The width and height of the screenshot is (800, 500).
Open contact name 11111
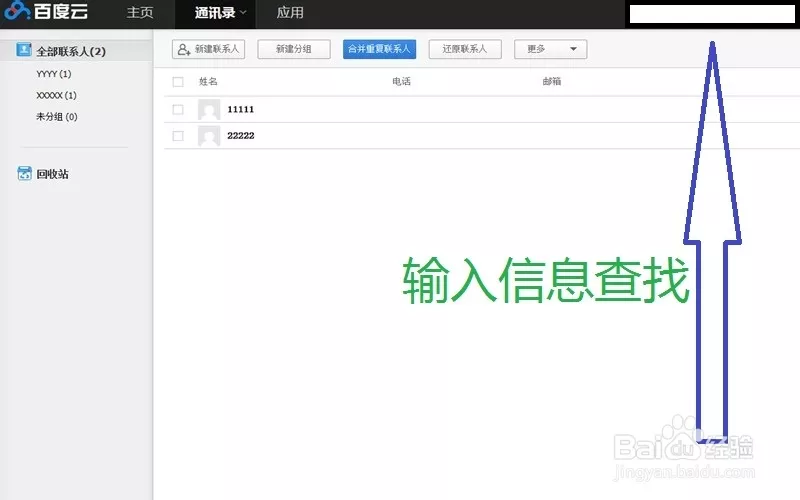click(240, 109)
